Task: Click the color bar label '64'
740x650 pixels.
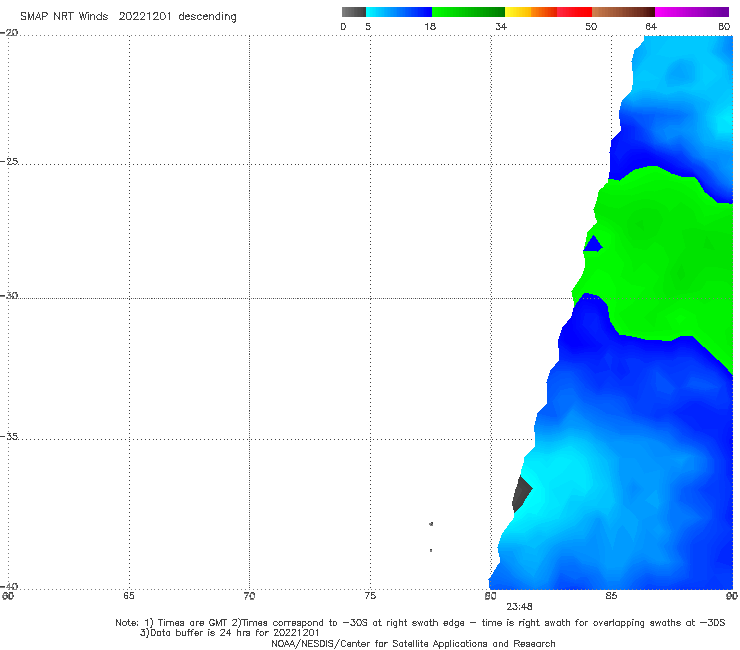Action: (651, 26)
